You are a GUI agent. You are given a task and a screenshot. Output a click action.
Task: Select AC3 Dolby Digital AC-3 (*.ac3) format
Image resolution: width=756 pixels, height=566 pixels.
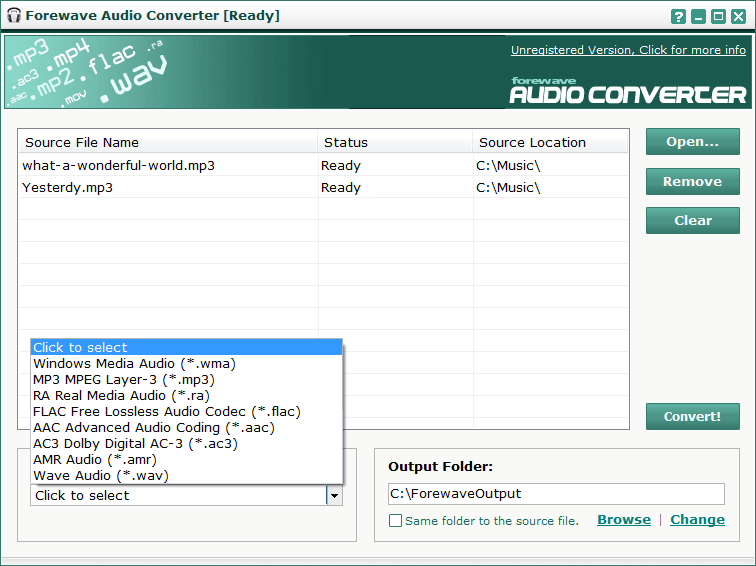pyautogui.click(x=186, y=444)
